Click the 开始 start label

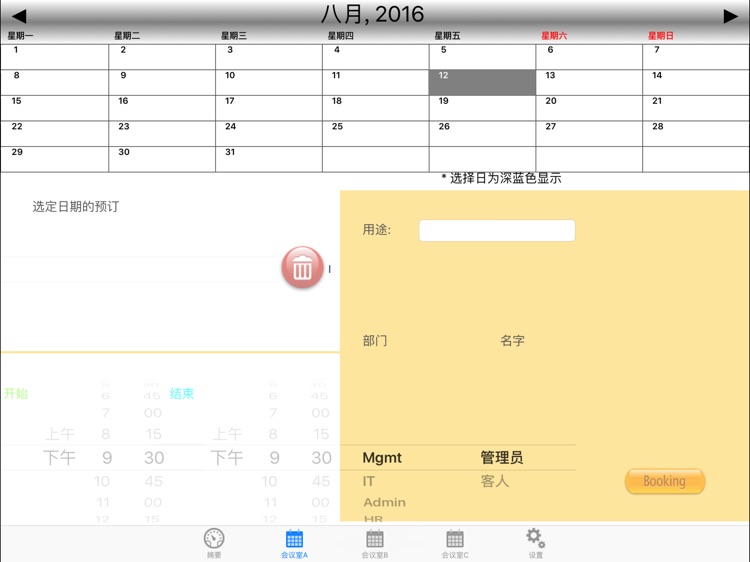coord(16,394)
